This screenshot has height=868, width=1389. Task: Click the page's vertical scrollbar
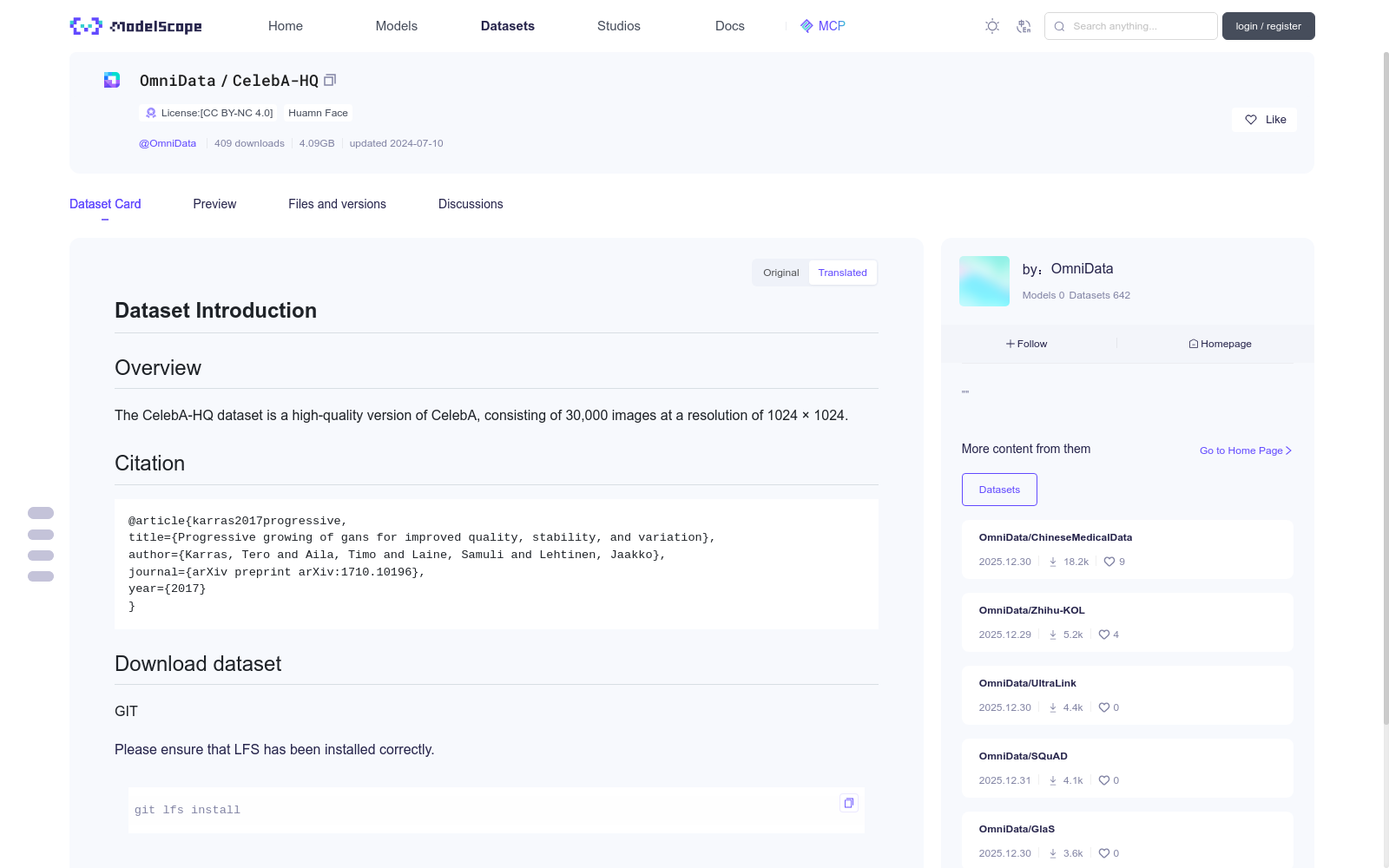[1386, 386]
